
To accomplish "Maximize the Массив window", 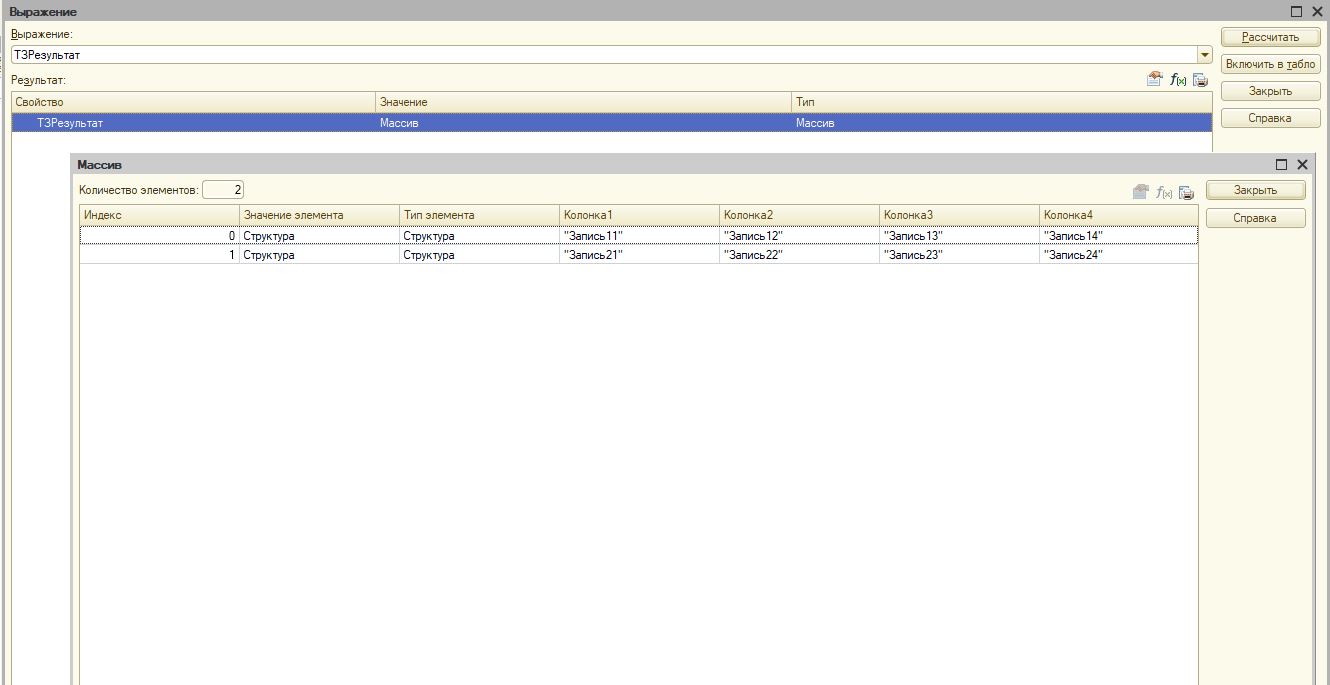I will tap(1281, 165).
